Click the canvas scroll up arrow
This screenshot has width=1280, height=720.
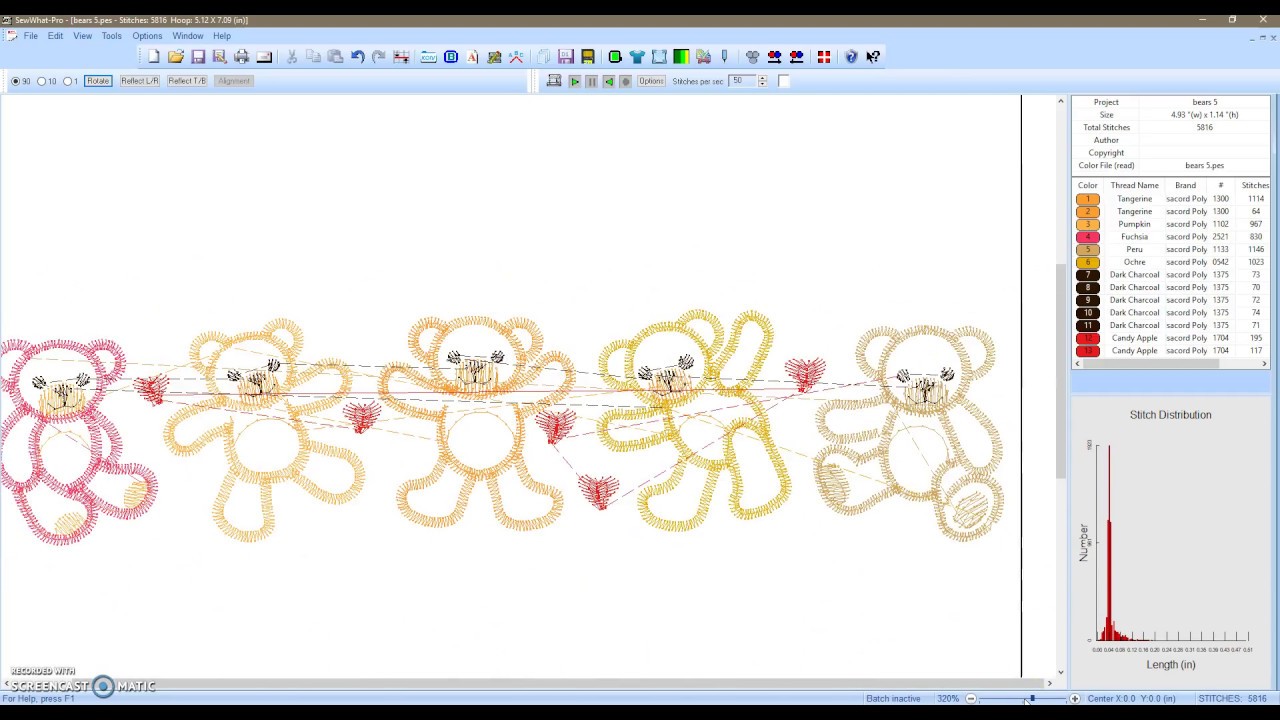[1061, 101]
